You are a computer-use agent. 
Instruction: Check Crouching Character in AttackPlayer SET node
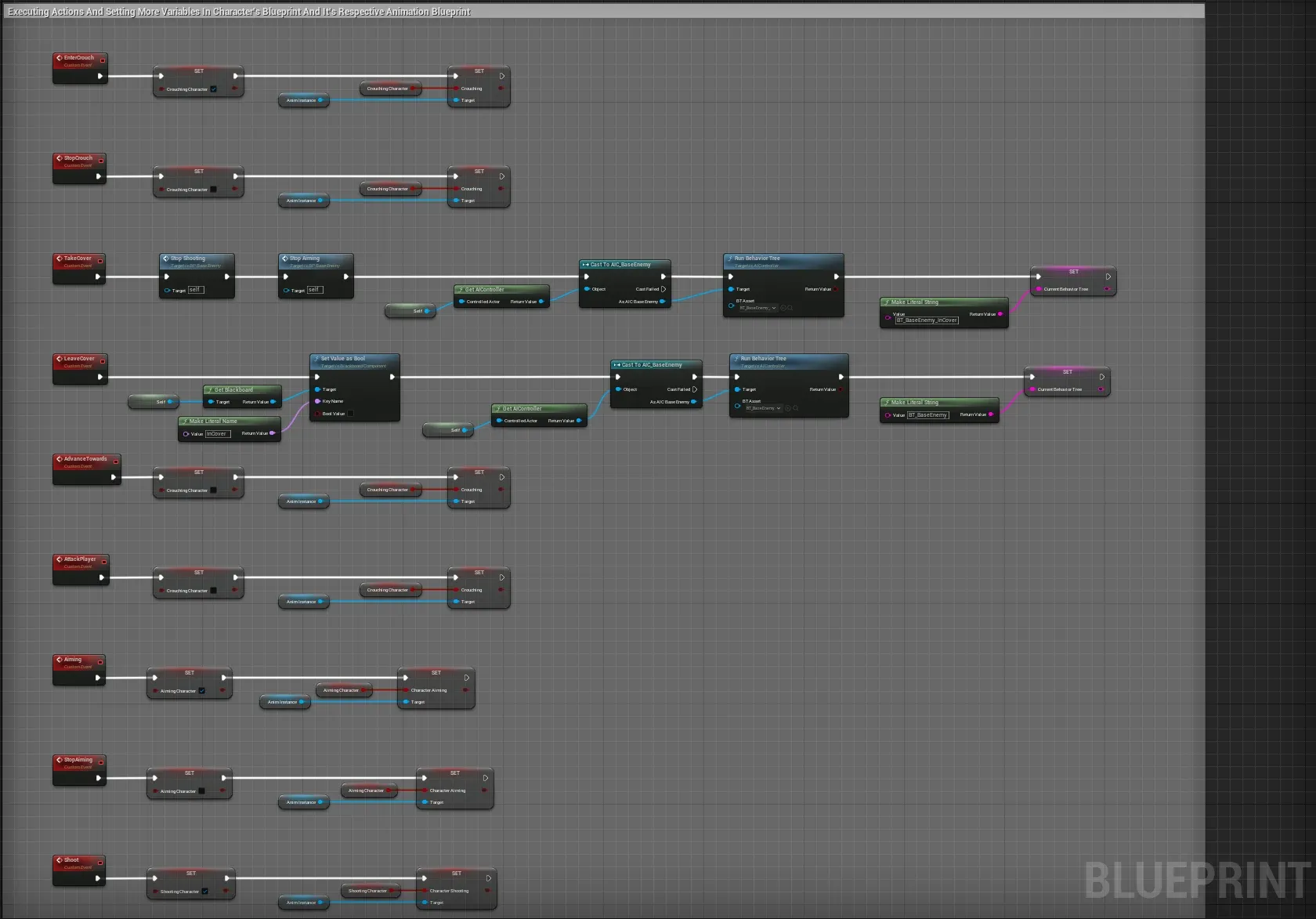[x=213, y=591]
